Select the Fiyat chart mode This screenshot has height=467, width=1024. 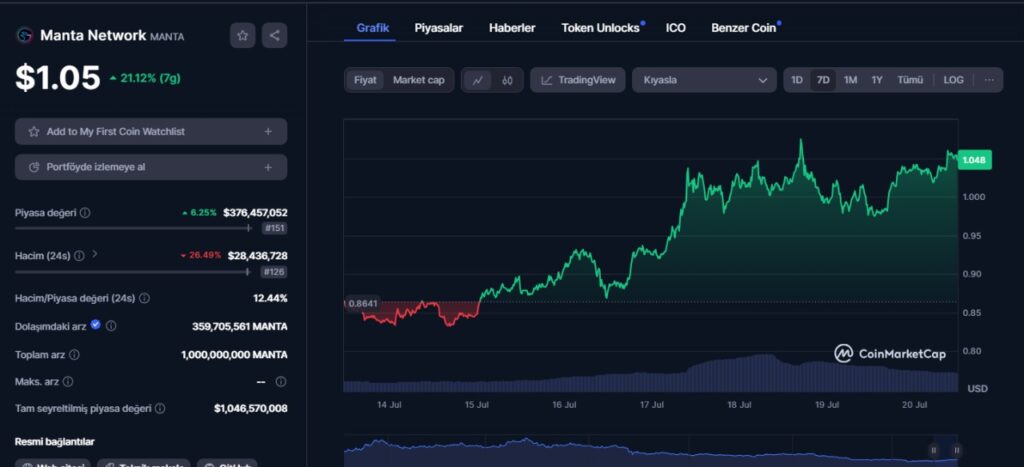click(x=365, y=80)
